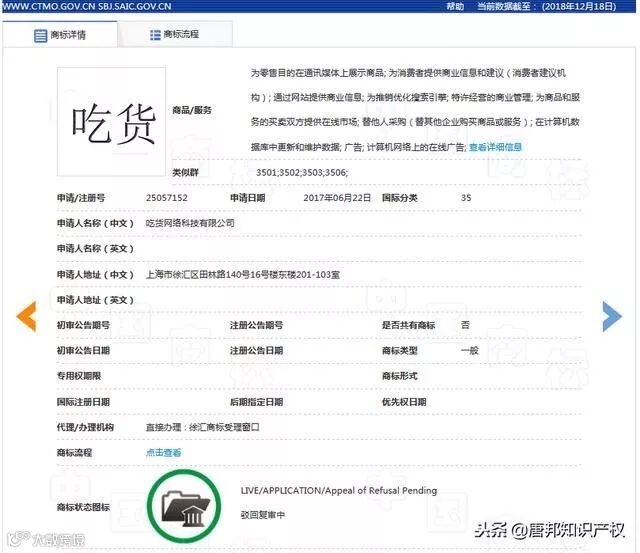
Task: Click the 商品/服务 label
Action: point(192,110)
